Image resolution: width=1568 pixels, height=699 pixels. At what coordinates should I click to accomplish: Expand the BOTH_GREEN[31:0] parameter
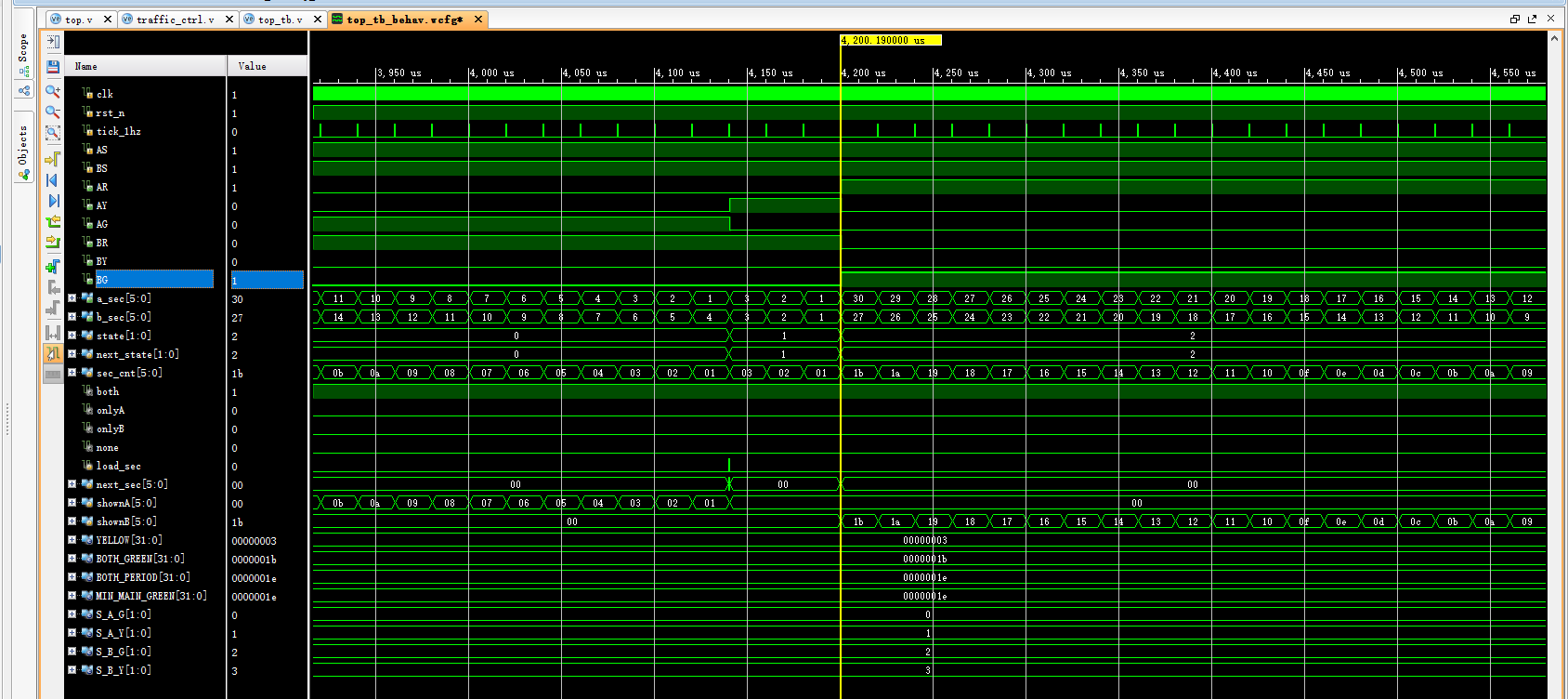click(x=72, y=559)
